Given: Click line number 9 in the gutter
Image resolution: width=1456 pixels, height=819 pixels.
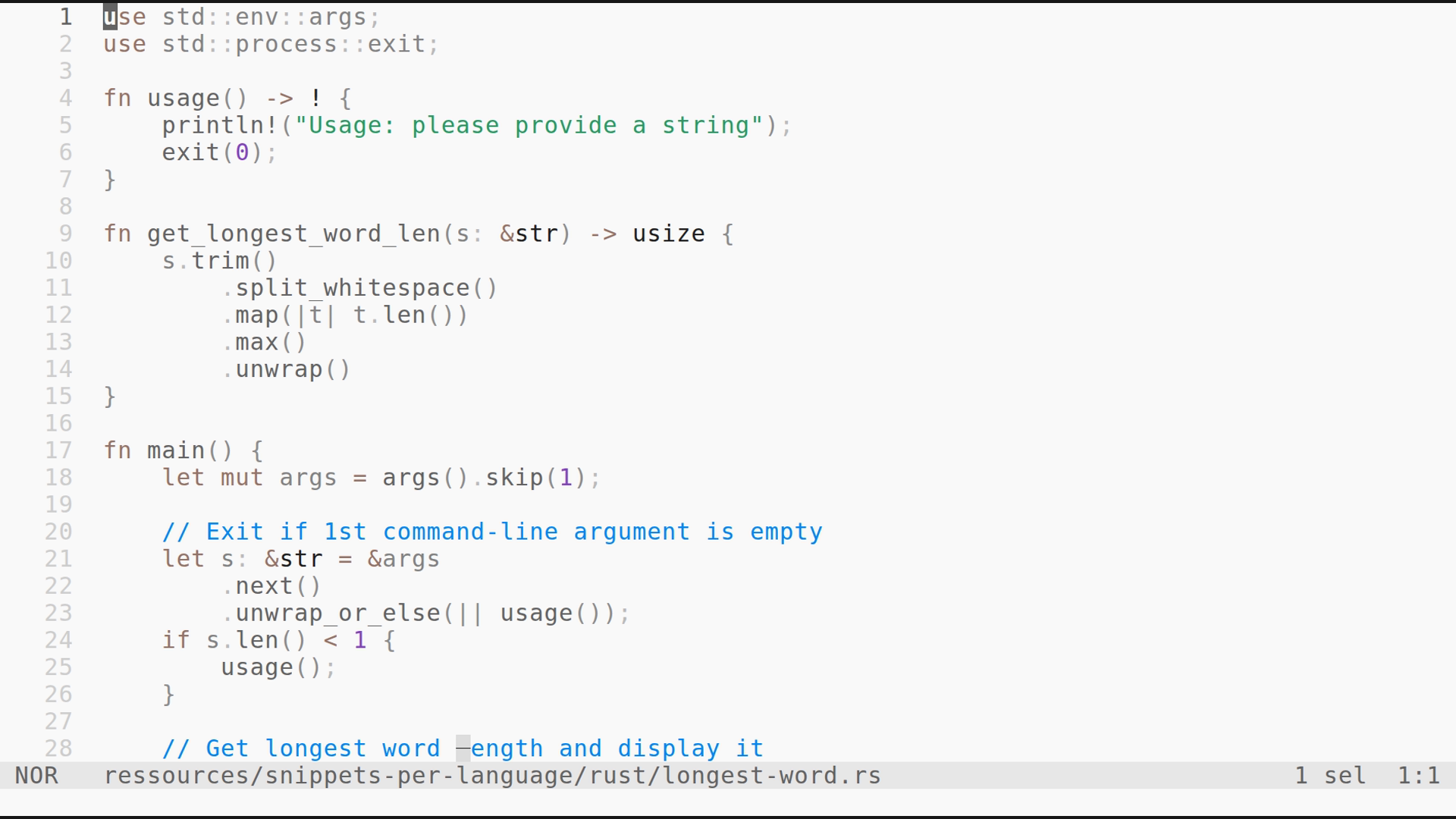Looking at the screenshot, I should (65, 234).
